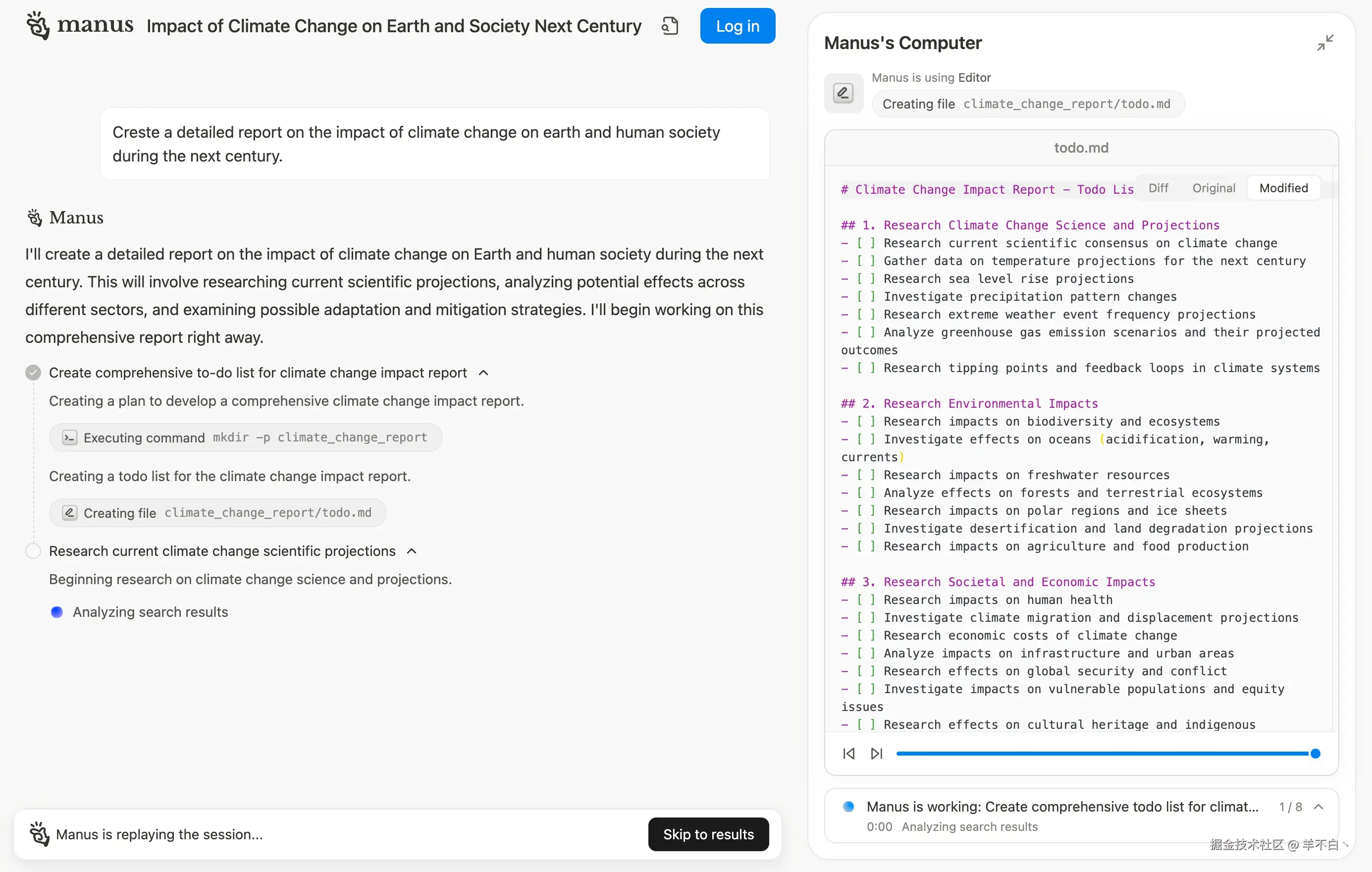Click terminal icon on mkdir command chip
The height and width of the screenshot is (872, 1372).
pyautogui.click(x=69, y=437)
